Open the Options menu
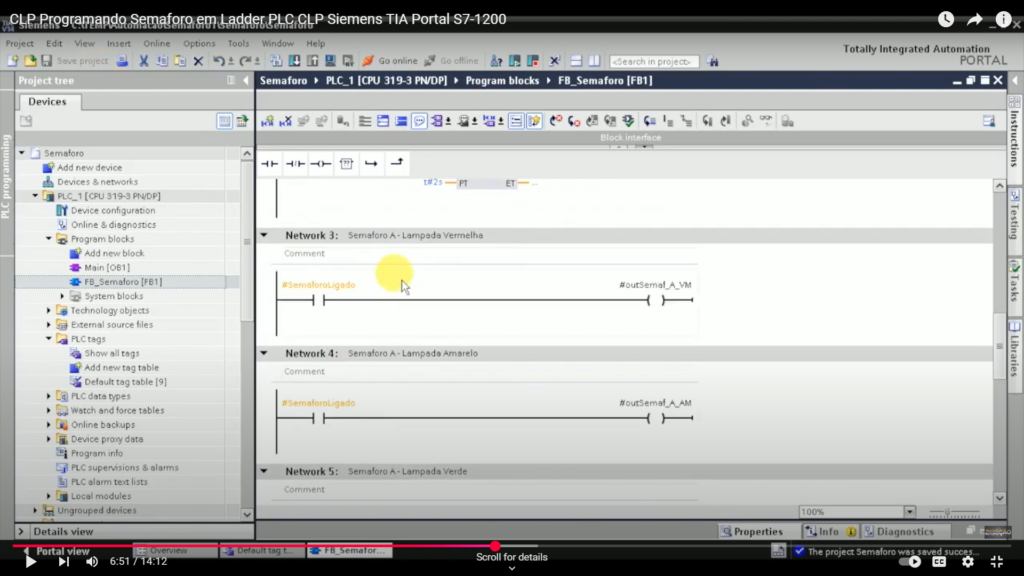The image size is (1024, 576). point(199,43)
